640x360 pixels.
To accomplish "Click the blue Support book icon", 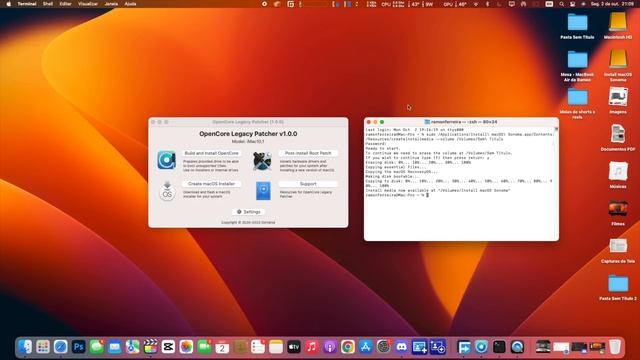I will tap(263, 191).
